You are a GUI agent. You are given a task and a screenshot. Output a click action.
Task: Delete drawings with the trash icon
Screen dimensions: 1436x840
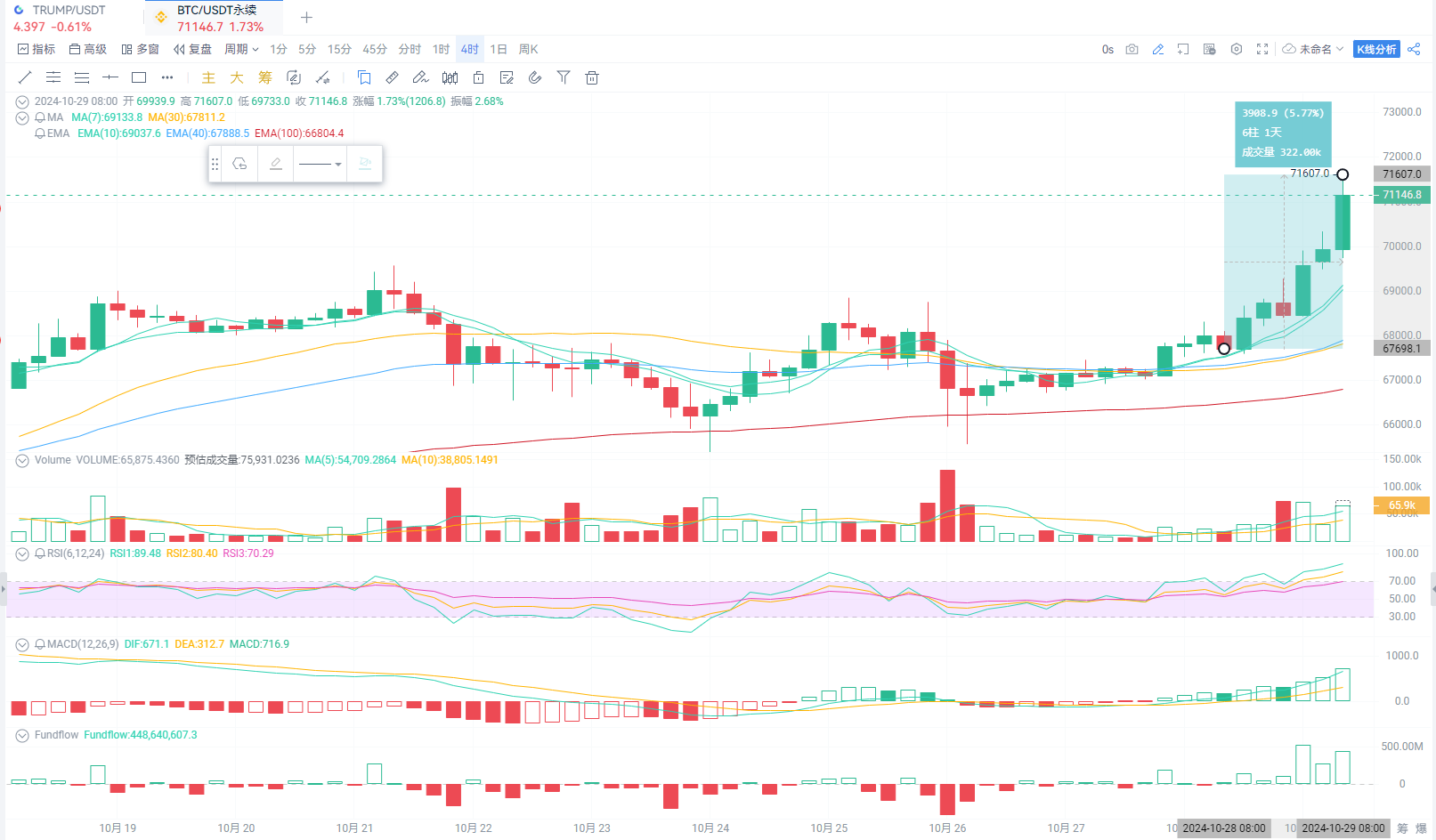592,77
